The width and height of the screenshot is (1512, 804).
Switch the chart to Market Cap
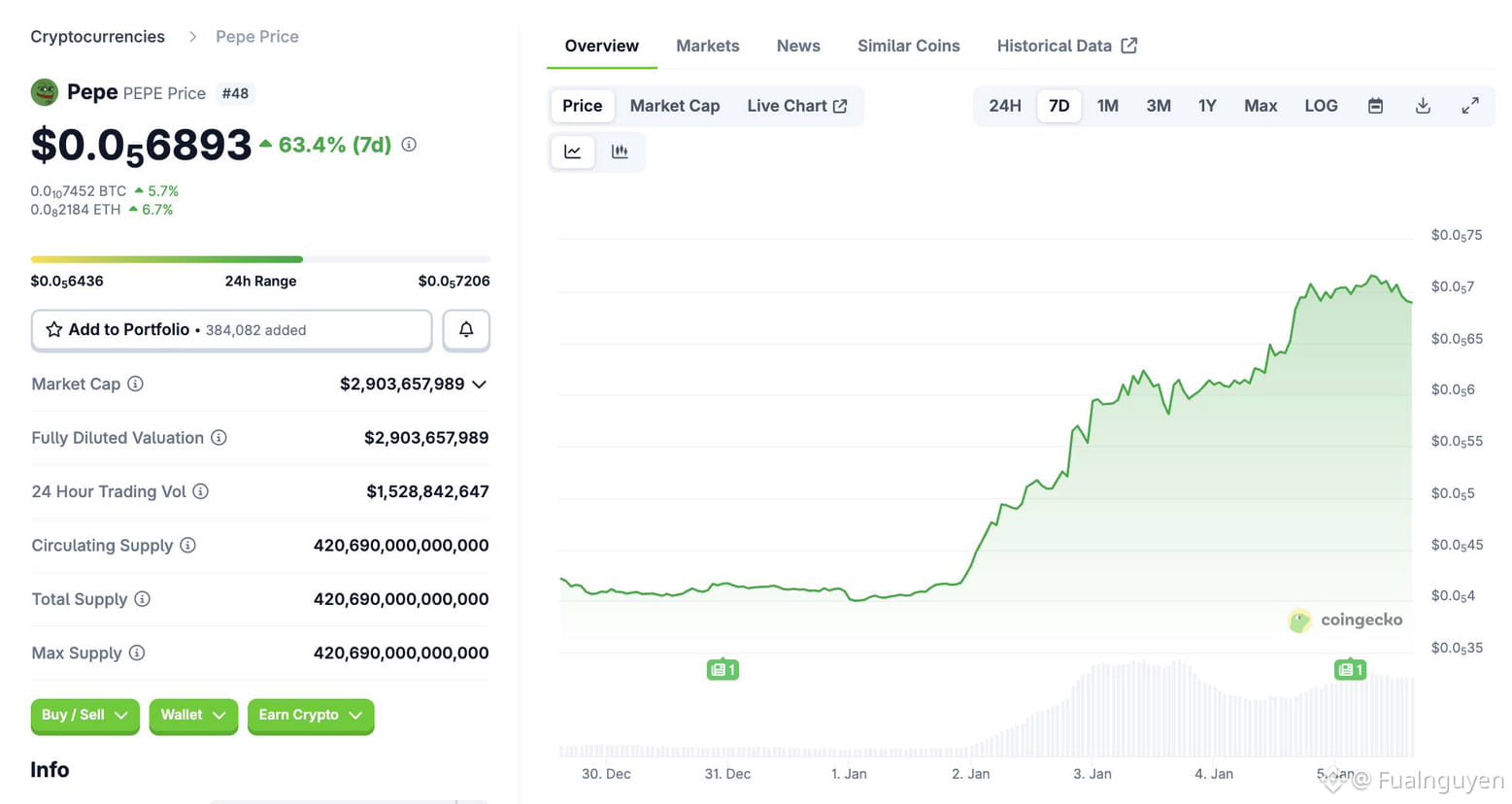coord(675,106)
